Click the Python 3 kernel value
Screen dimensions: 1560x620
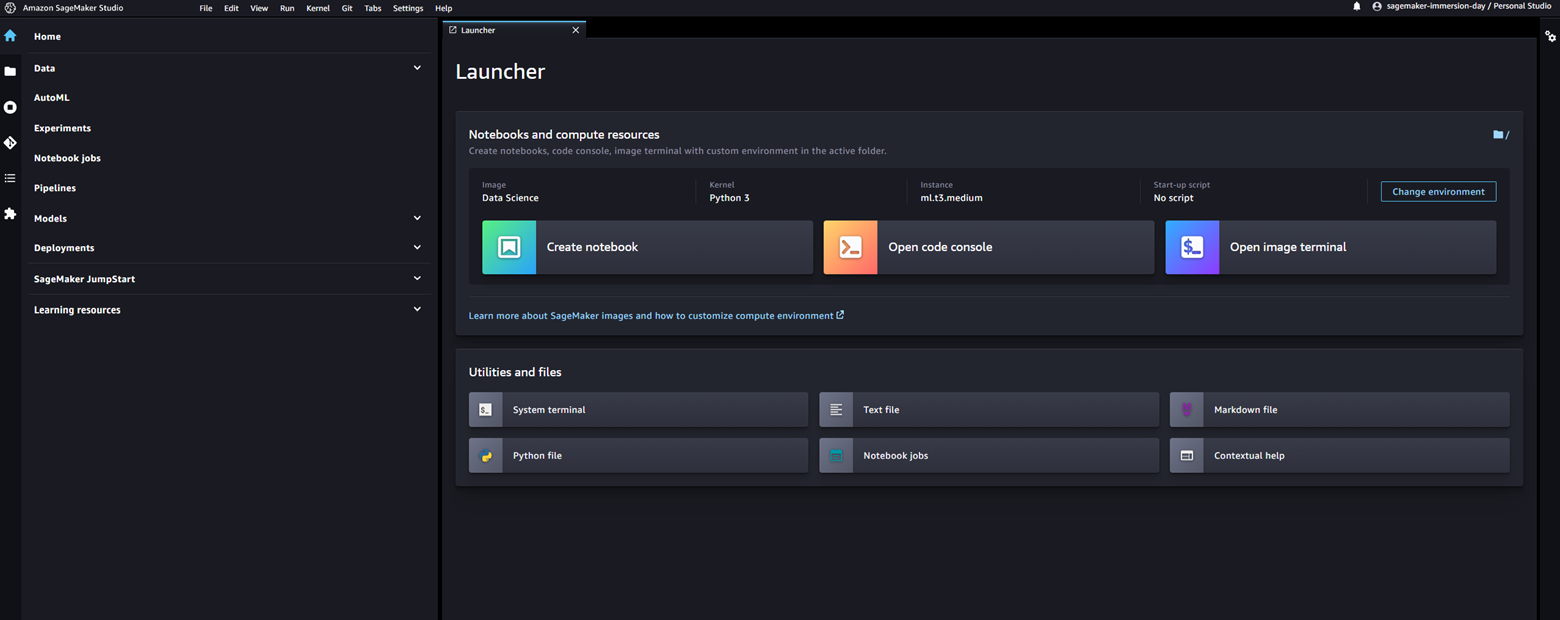tap(729, 198)
